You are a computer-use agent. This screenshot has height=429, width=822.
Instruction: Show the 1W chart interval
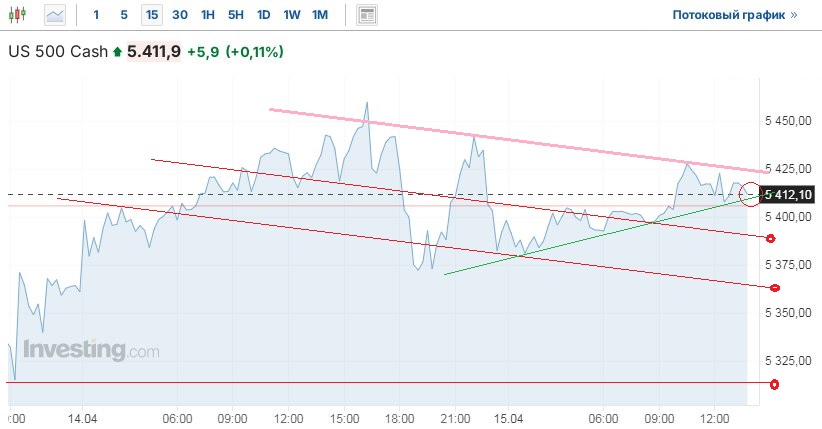click(x=292, y=15)
